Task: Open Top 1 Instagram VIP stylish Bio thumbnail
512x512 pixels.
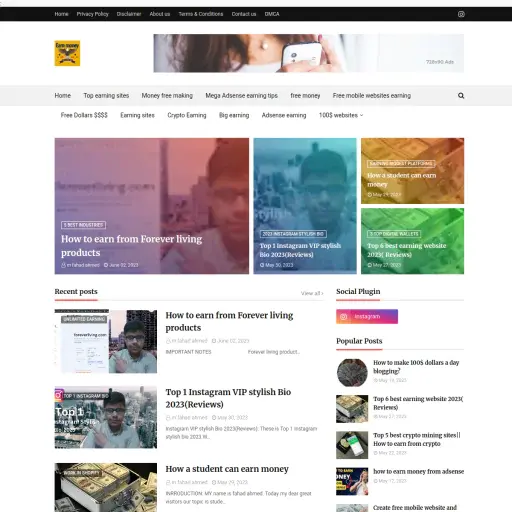Action: (x=106, y=417)
